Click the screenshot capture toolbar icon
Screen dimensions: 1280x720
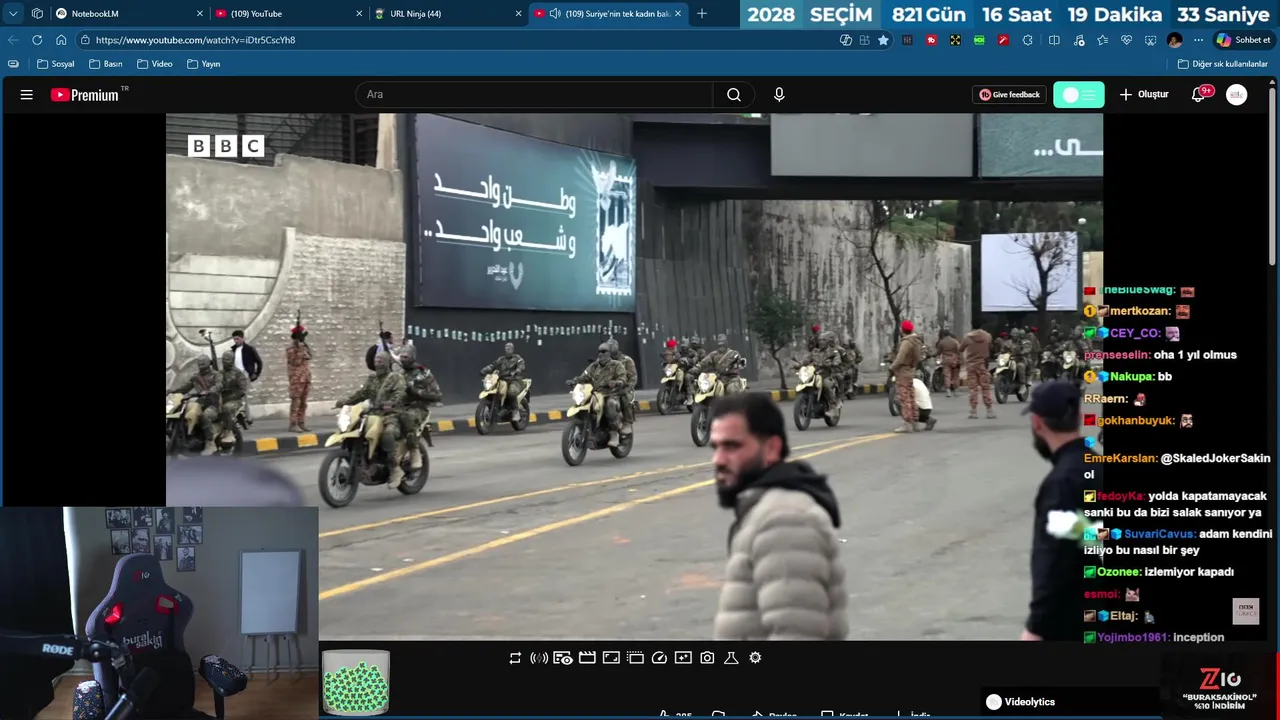pyautogui.click(x=1150, y=40)
